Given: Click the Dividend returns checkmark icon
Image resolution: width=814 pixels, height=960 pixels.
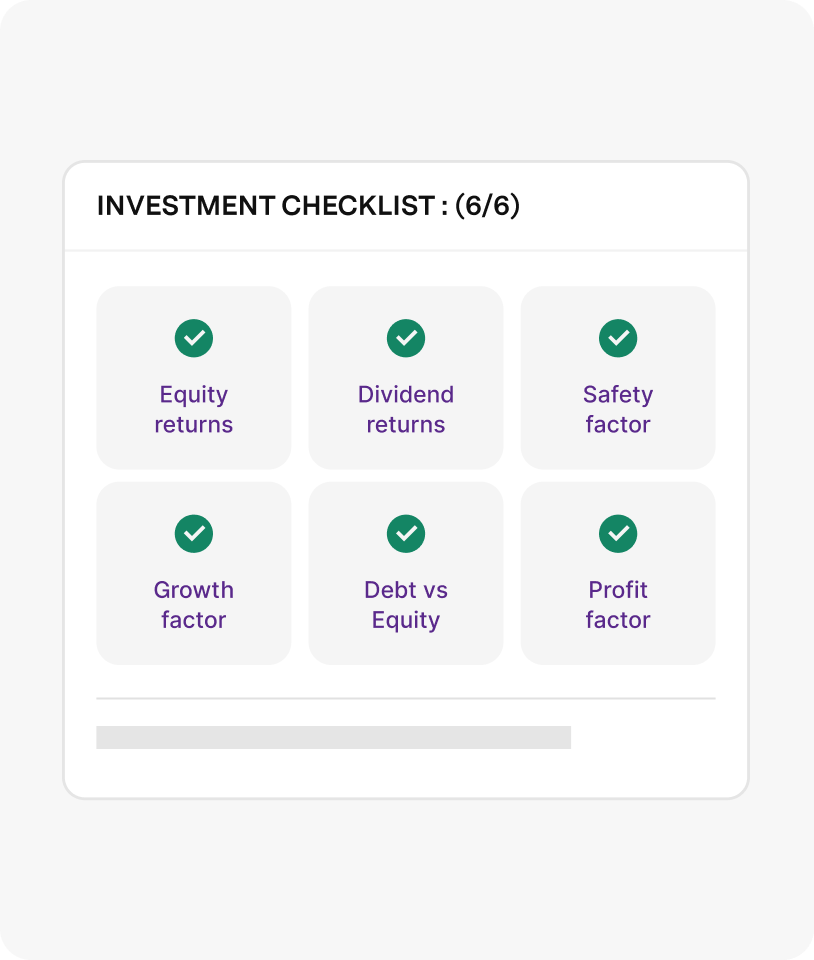Looking at the screenshot, I should (x=405, y=338).
